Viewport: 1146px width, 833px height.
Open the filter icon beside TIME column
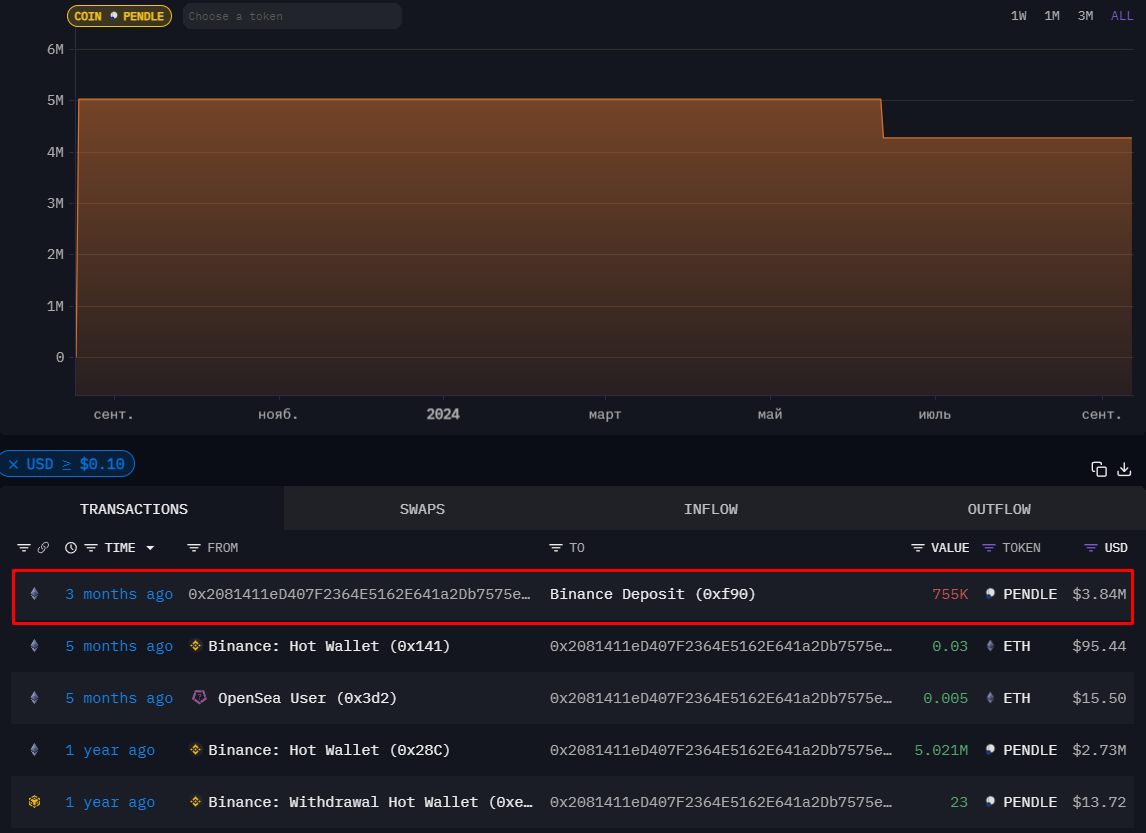(x=91, y=547)
